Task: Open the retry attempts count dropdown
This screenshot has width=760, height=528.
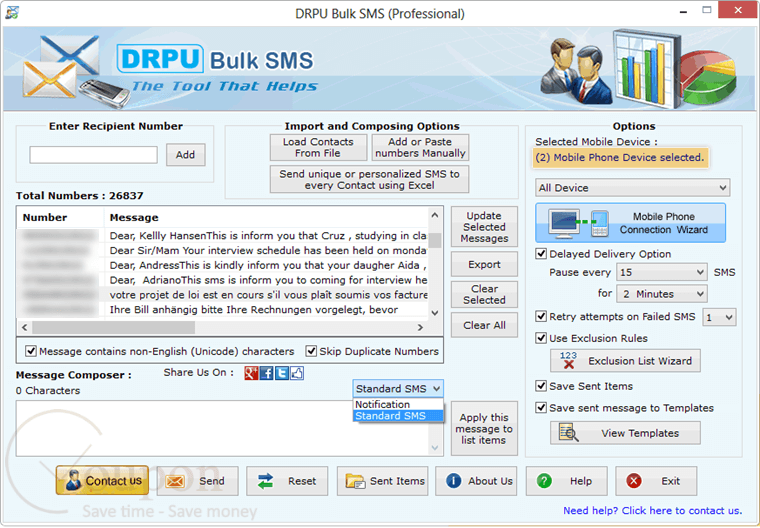Action: click(x=719, y=318)
